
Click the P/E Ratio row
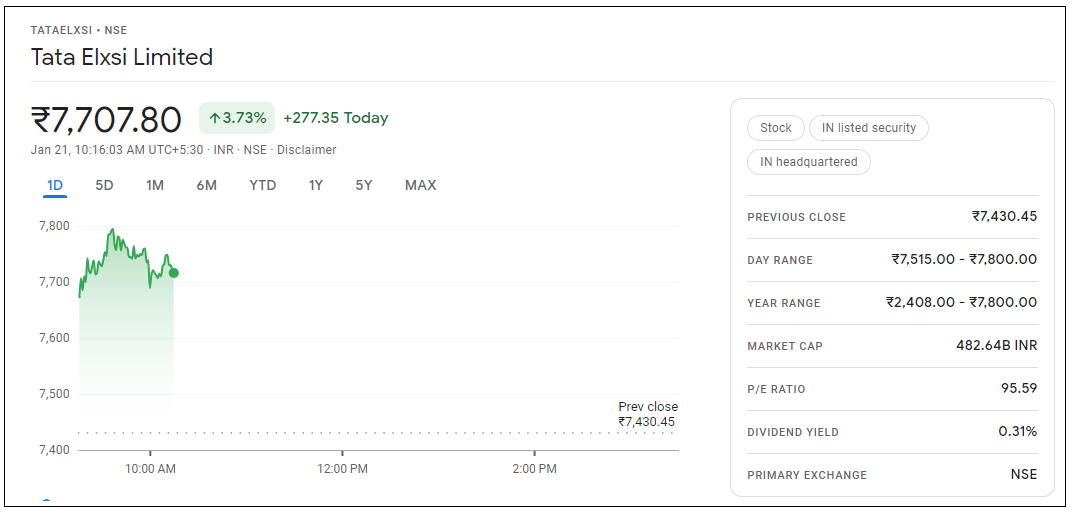click(891, 389)
